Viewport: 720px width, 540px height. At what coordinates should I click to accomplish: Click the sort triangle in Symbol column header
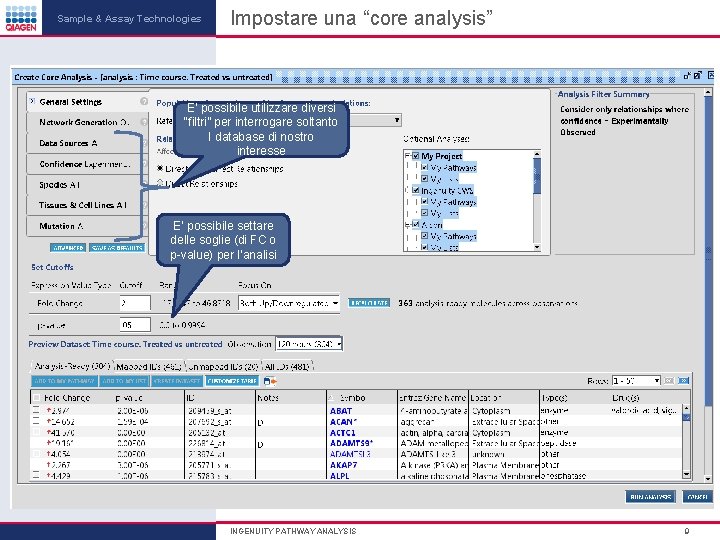click(332, 398)
